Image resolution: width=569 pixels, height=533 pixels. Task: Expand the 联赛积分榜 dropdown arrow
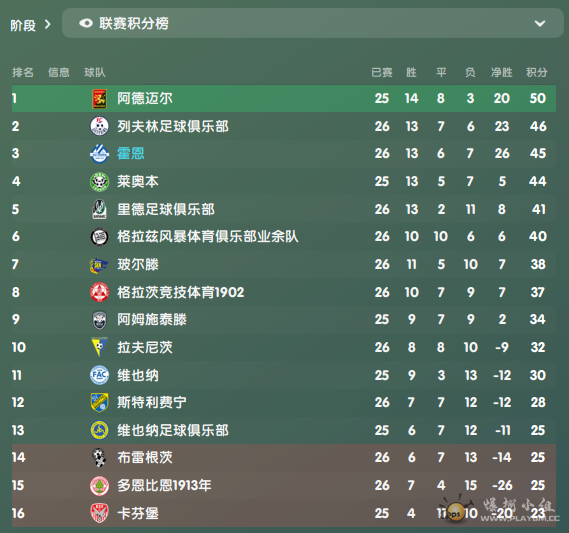[x=540, y=24]
